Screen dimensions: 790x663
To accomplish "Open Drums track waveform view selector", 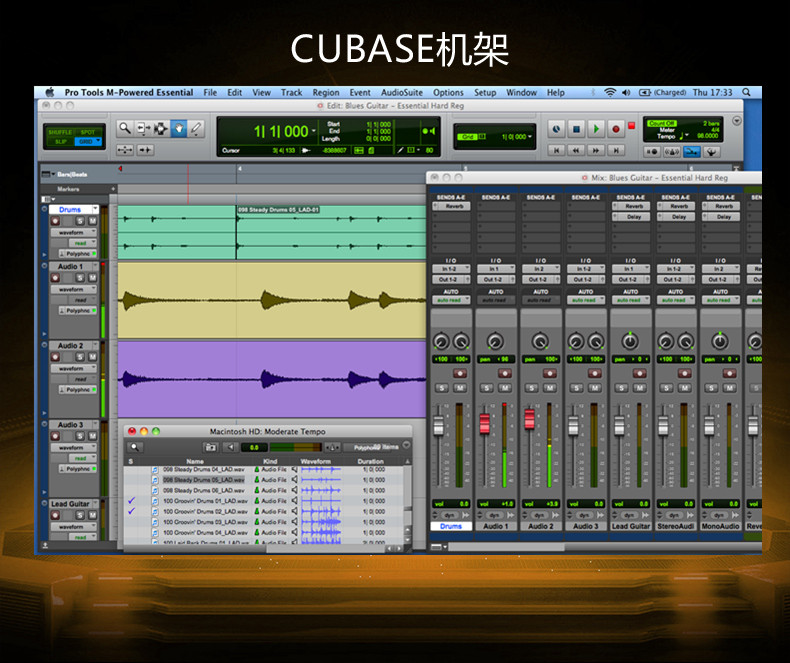I will [x=73, y=232].
